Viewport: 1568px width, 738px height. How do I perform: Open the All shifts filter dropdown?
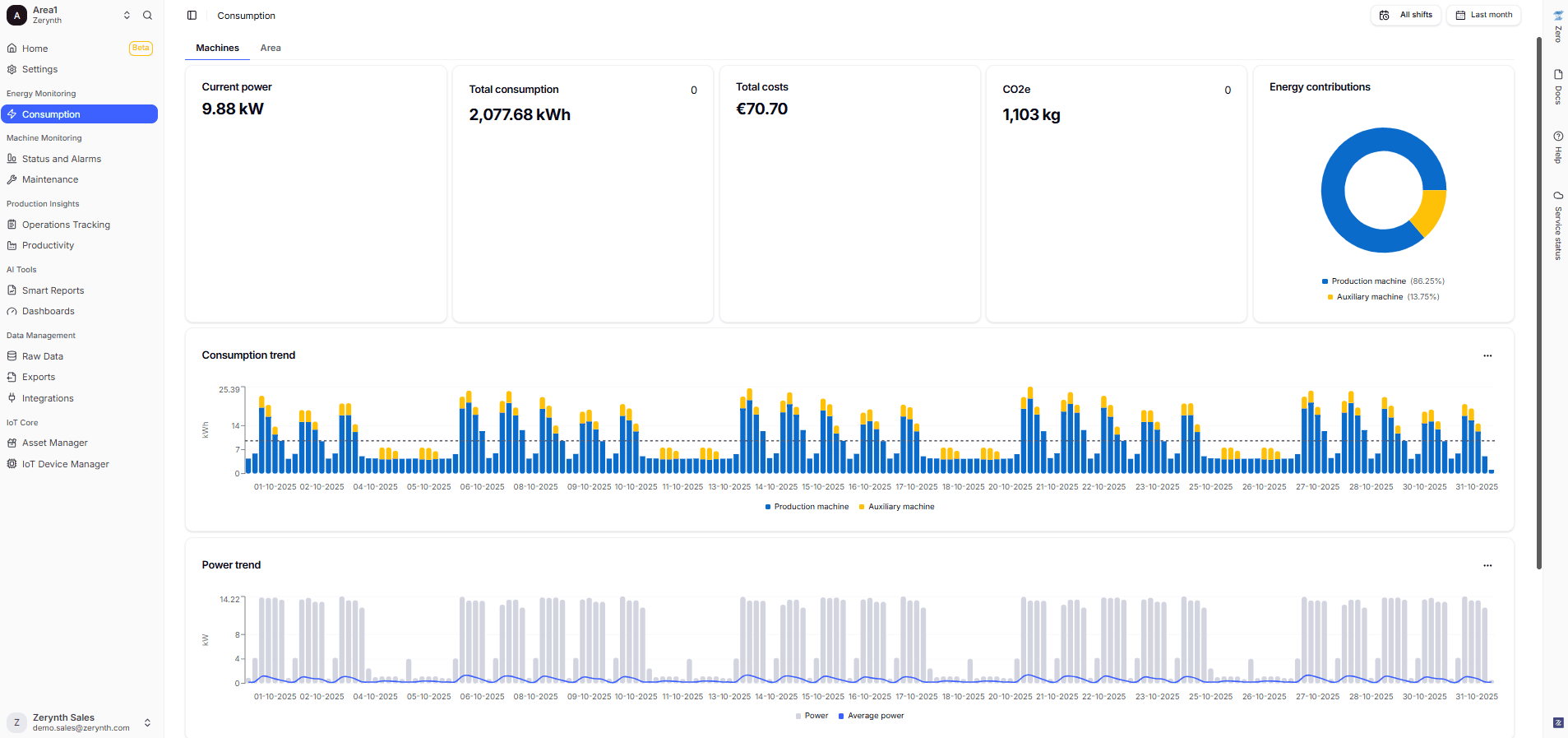coord(1405,15)
